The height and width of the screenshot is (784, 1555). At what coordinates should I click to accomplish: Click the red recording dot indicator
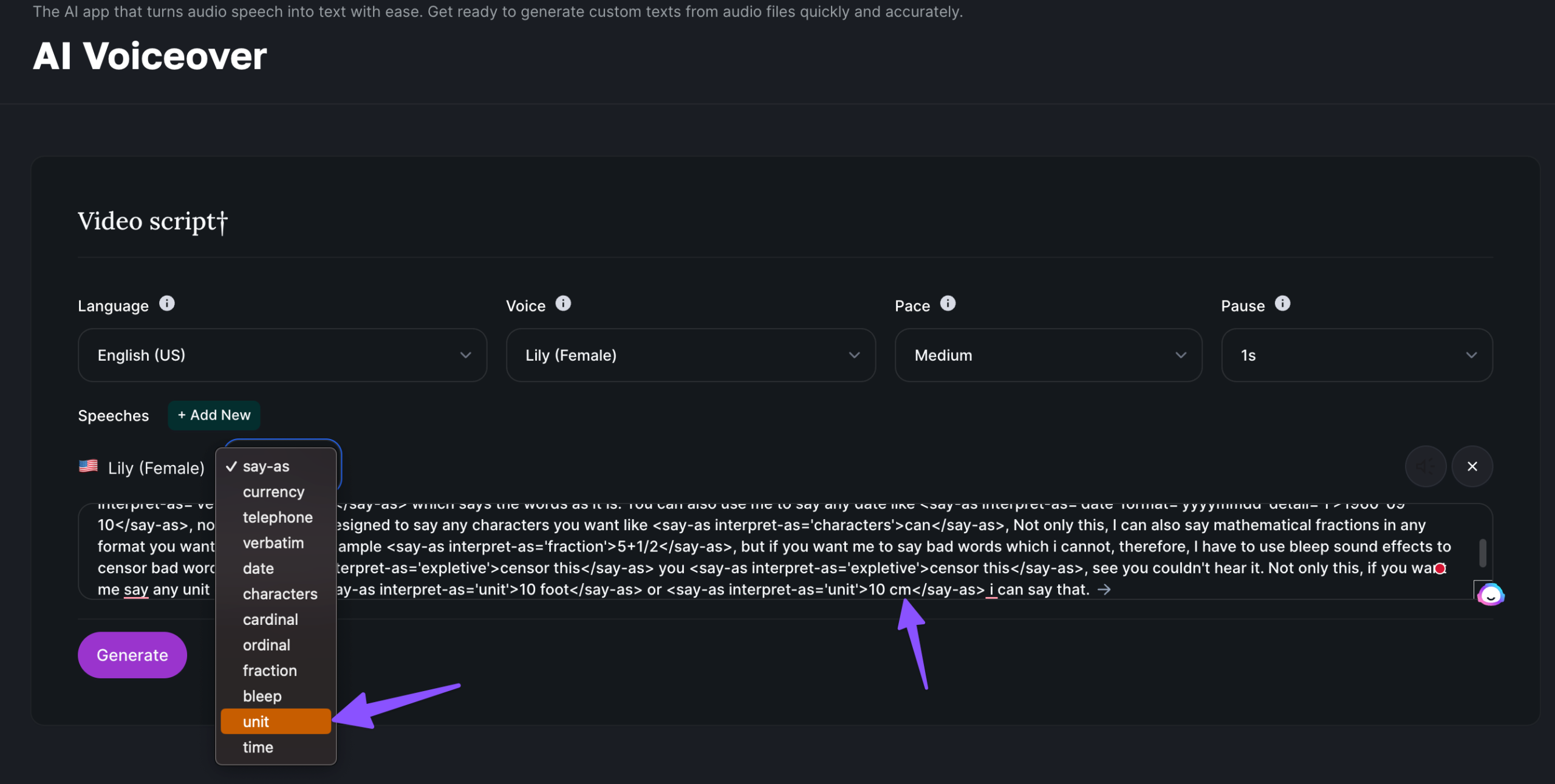(x=1440, y=568)
